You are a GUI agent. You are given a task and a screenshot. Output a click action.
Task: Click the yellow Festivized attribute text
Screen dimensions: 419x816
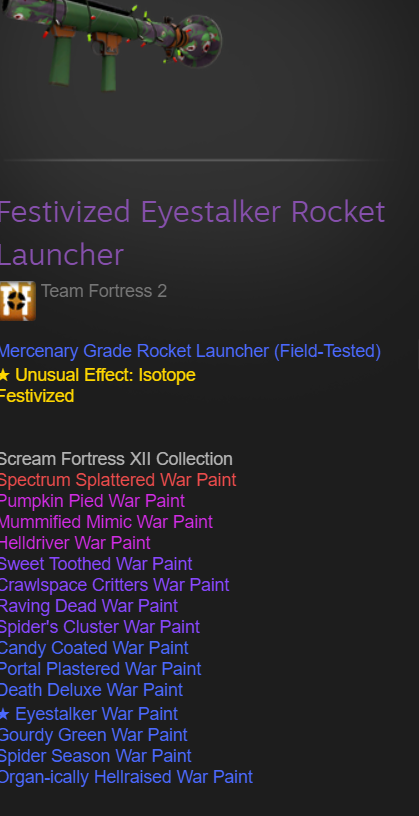tap(37, 396)
